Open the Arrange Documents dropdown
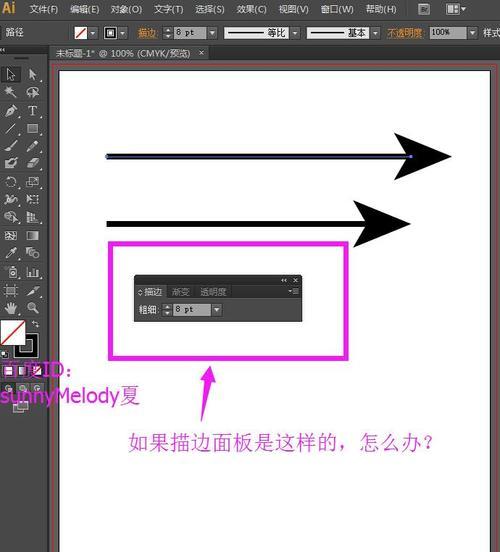 [x=456, y=9]
